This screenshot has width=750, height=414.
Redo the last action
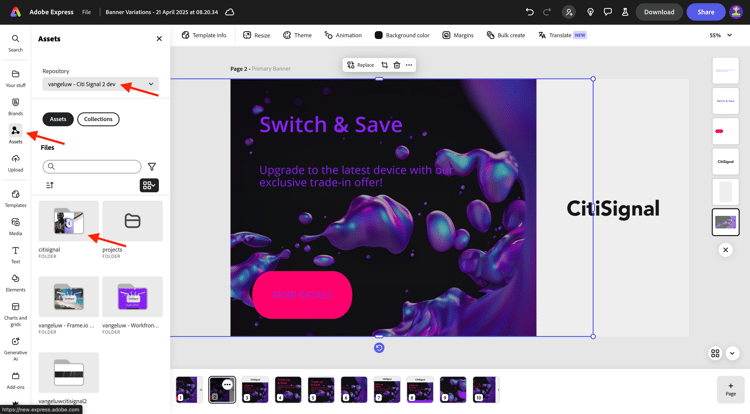pos(547,12)
